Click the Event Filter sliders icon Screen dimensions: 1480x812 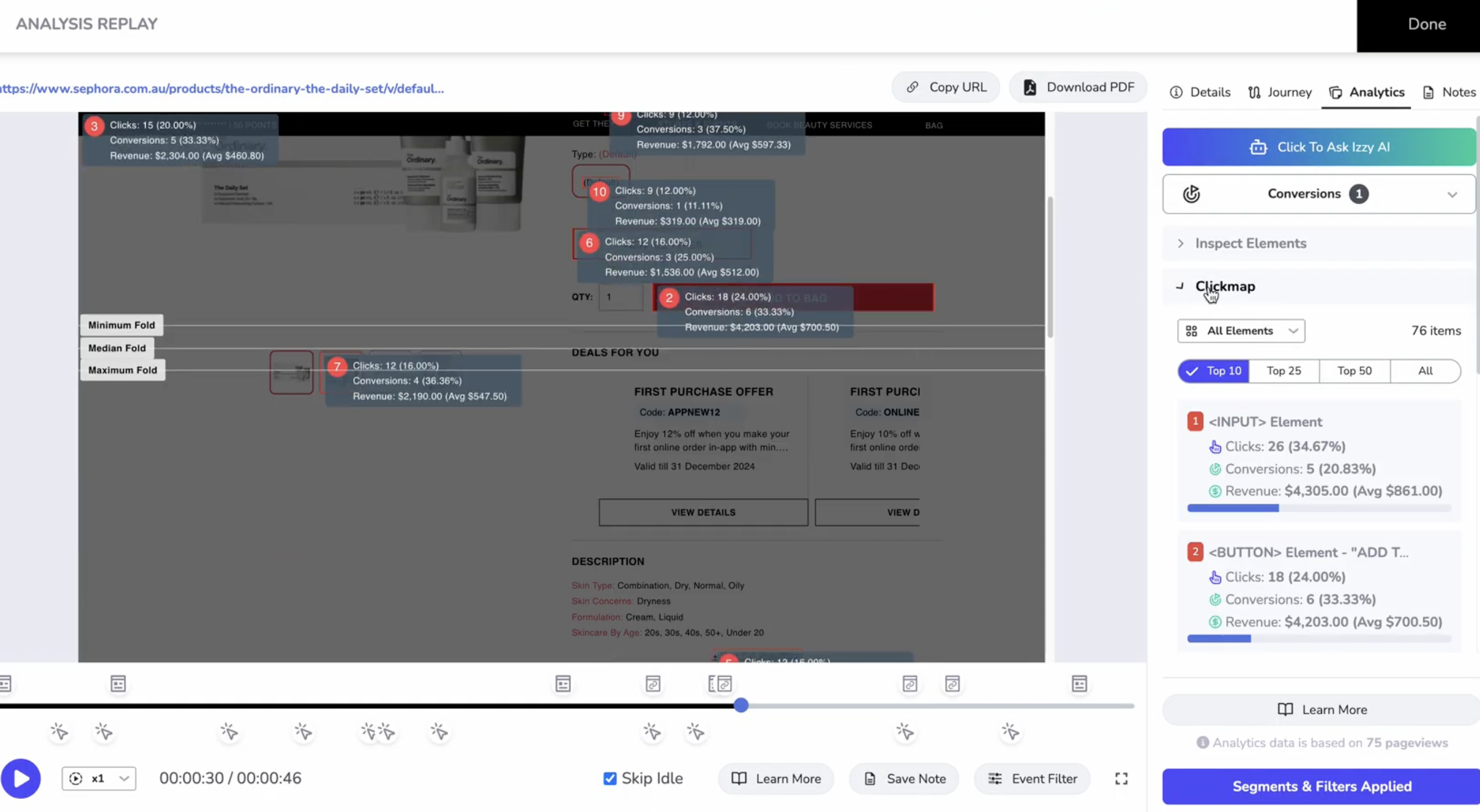click(994, 779)
